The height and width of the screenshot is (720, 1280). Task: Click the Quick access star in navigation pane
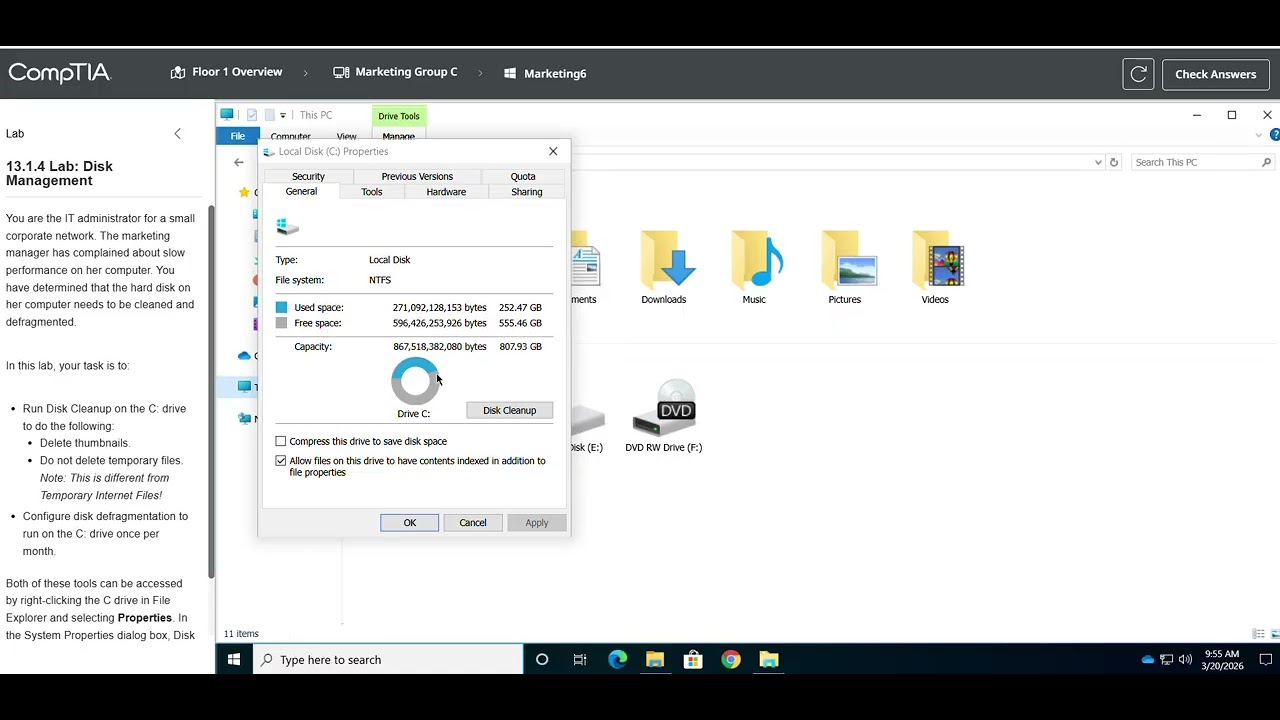[244, 192]
